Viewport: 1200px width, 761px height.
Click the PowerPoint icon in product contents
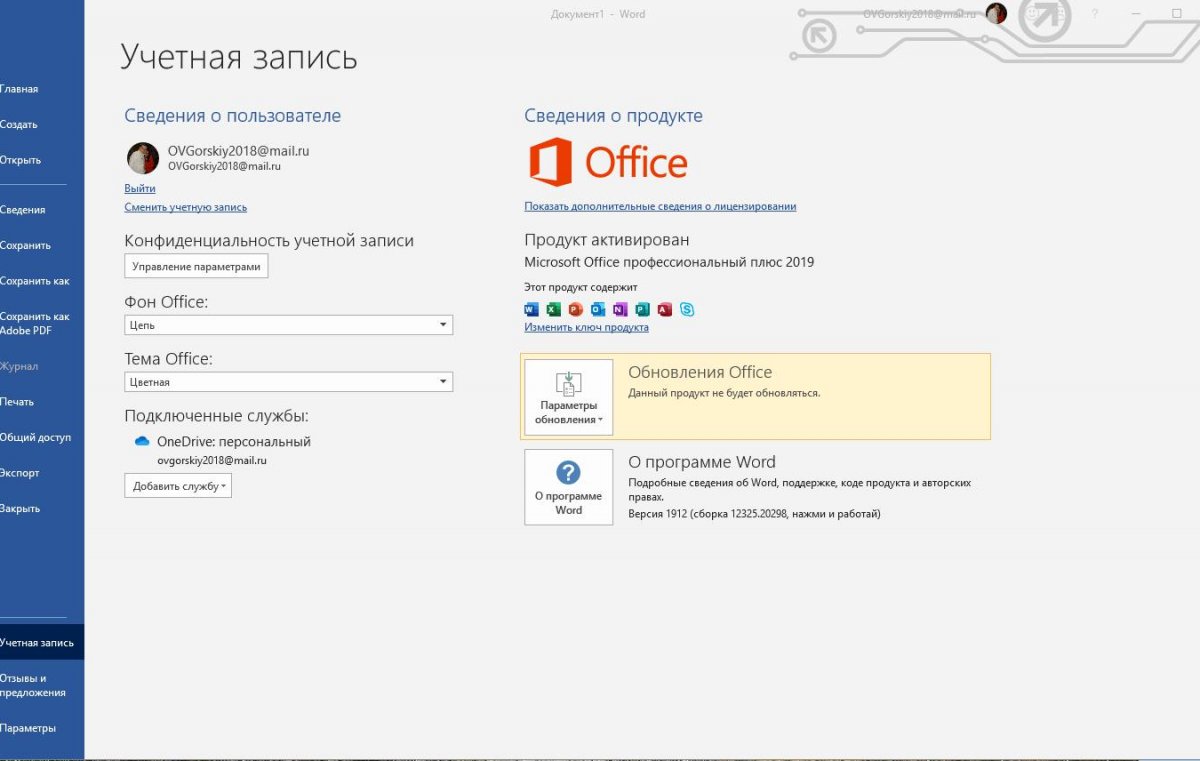point(575,309)
